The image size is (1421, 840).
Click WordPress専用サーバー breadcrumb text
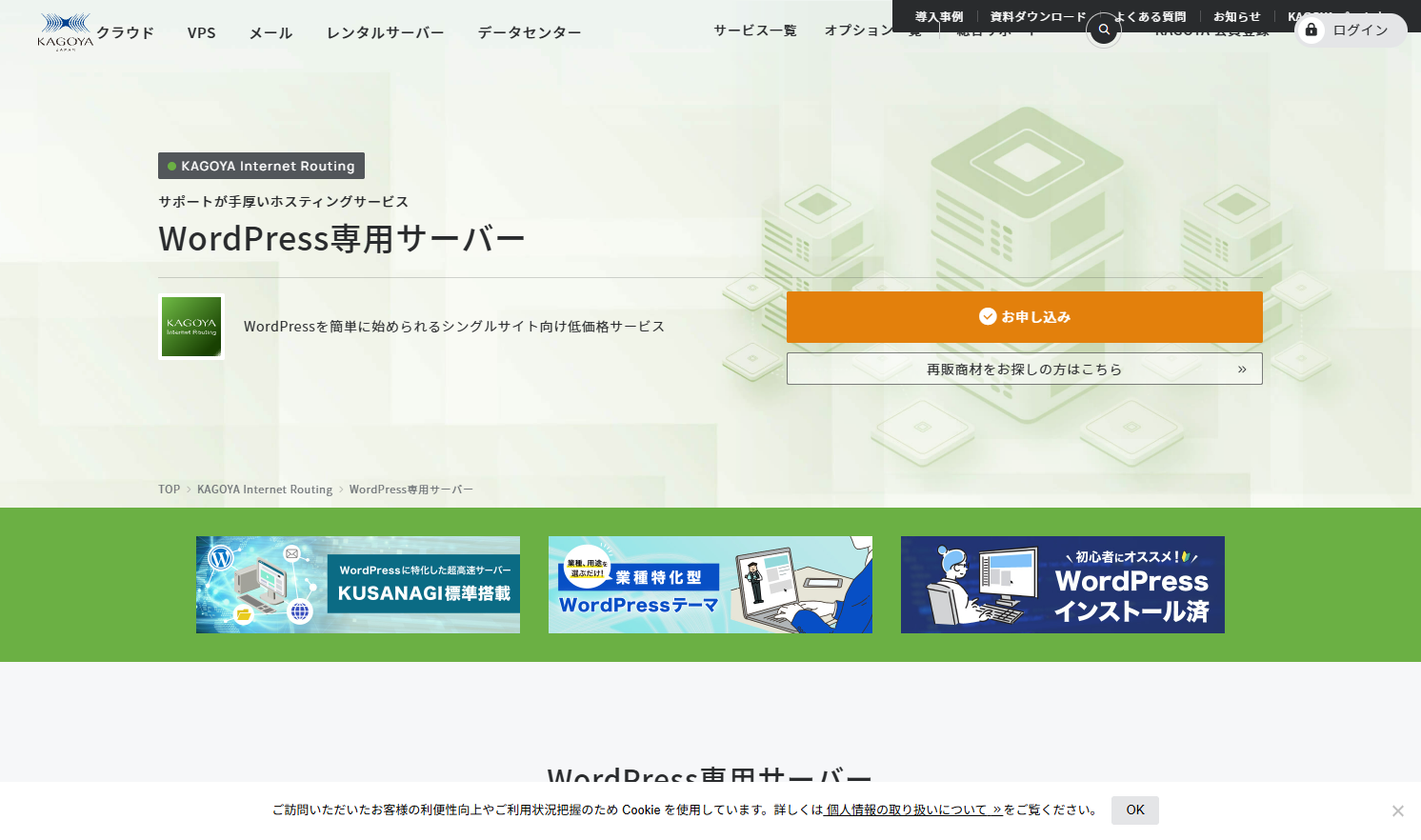coord(411,490)
